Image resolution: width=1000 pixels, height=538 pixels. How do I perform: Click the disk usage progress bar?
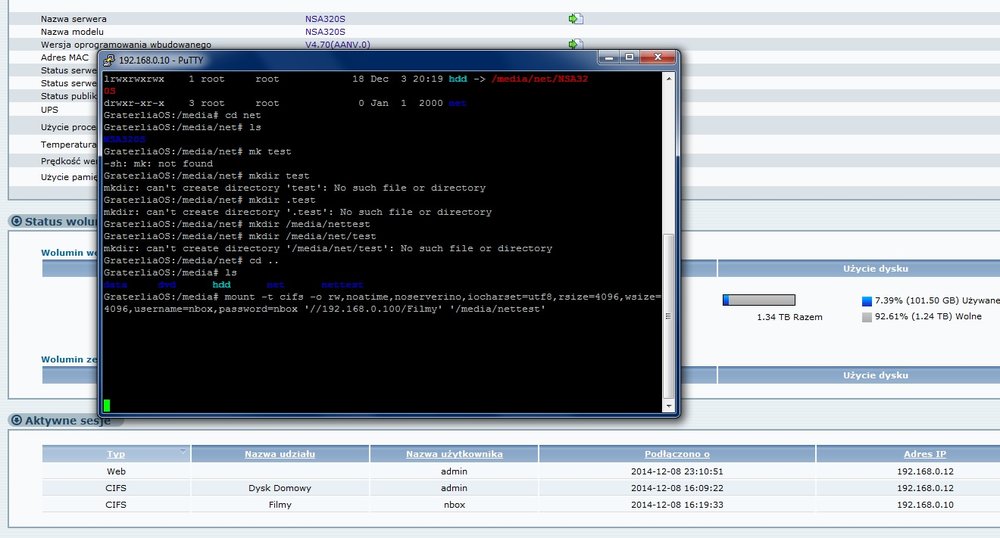[758, 300]
